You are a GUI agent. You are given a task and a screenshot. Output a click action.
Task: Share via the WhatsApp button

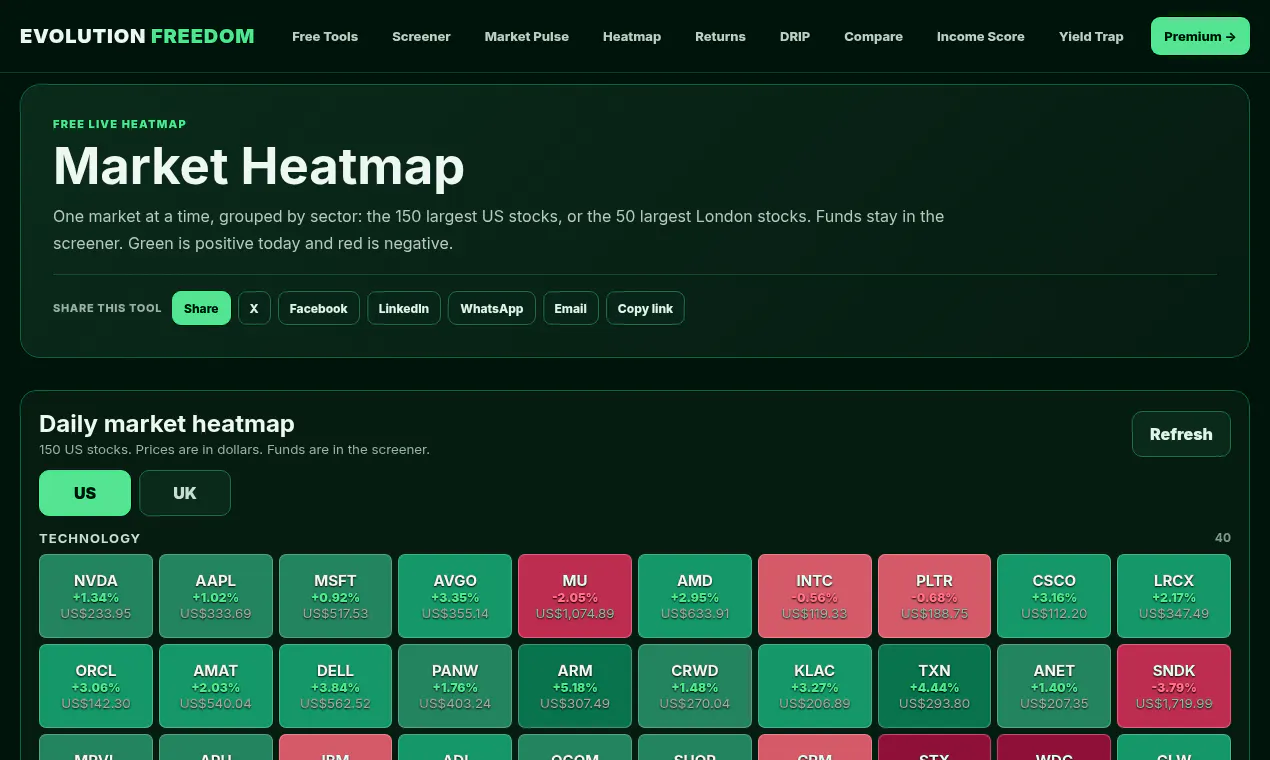click(492, 308)
